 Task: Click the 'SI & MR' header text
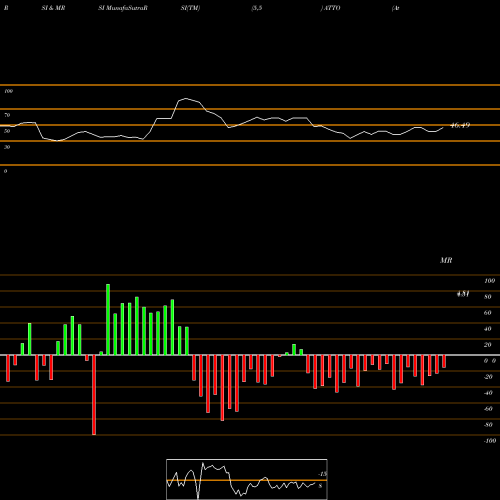pyautogui.click(x=53, y=8)
